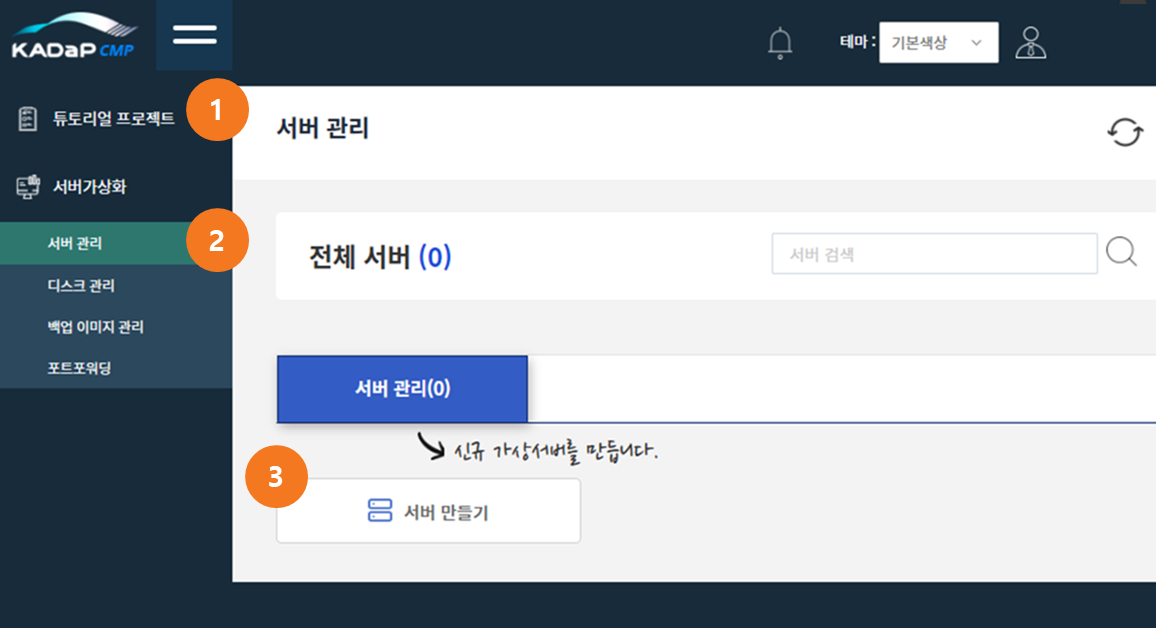The width and height of the screenshot is (1156, 628).
Task: Click the 튜토리얼 프로젝트 clipboard icon
Action: coord(28,119)
